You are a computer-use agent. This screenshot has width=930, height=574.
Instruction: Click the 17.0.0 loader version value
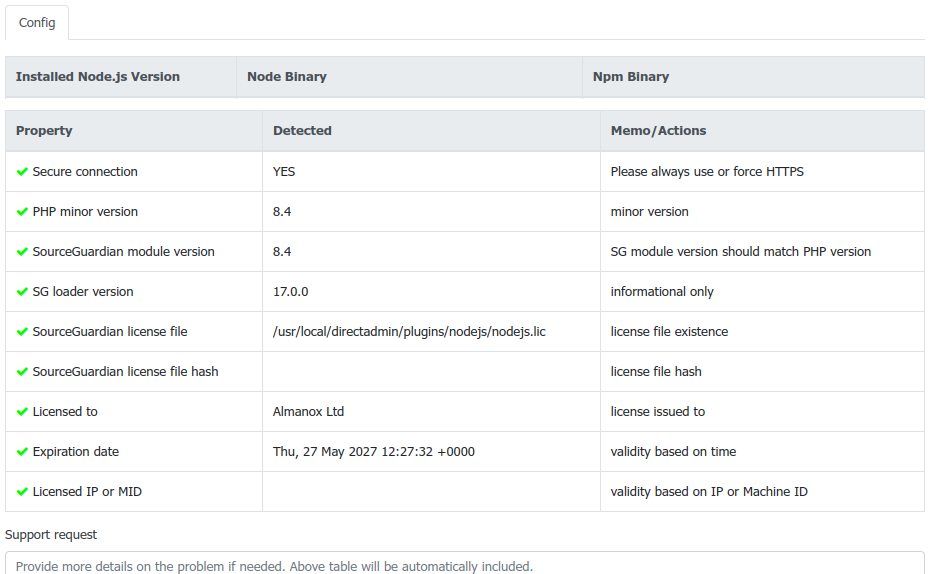[291, 292]
